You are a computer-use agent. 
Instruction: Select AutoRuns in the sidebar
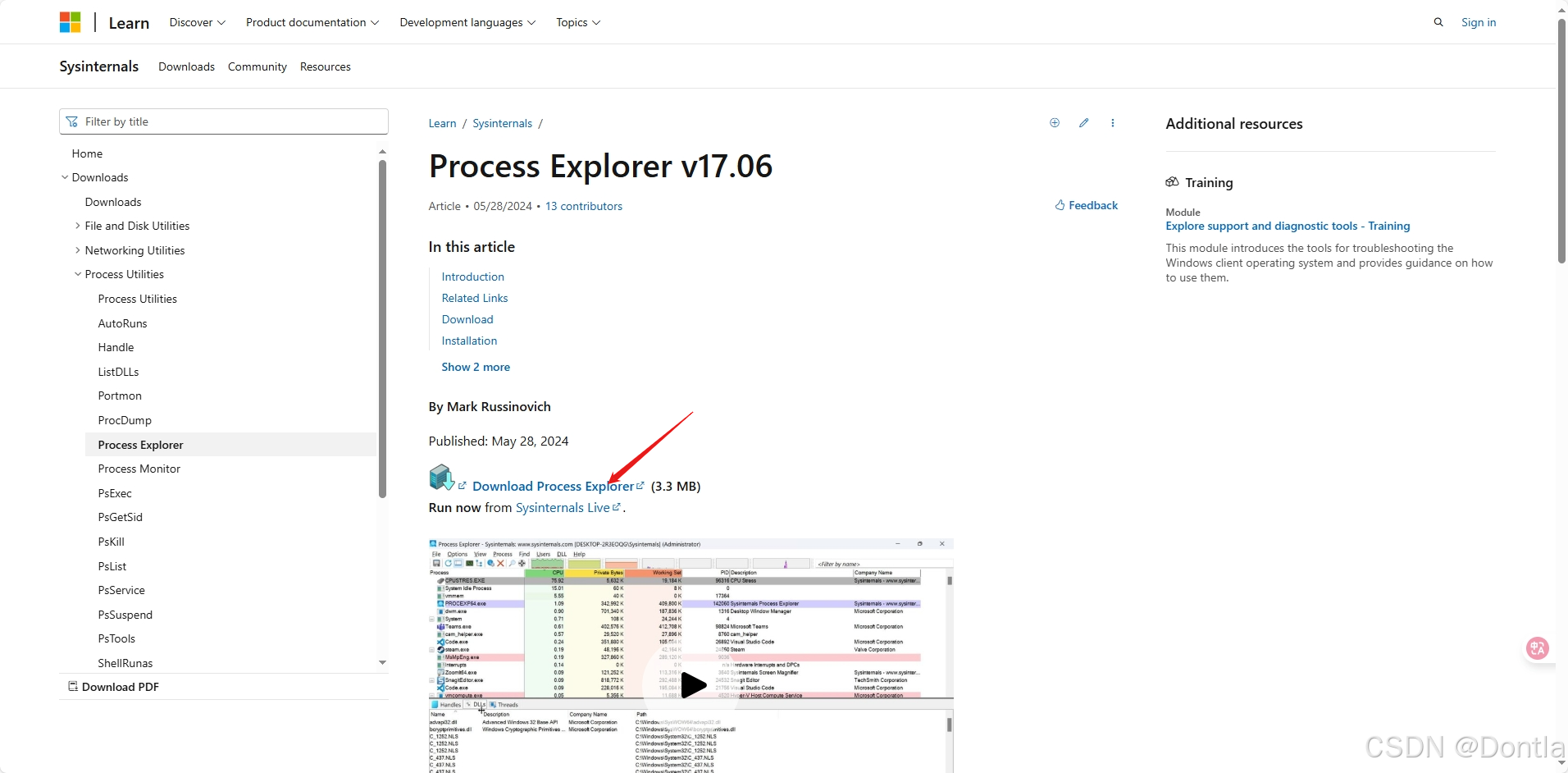pyautogui.click(x=122, y=323)
